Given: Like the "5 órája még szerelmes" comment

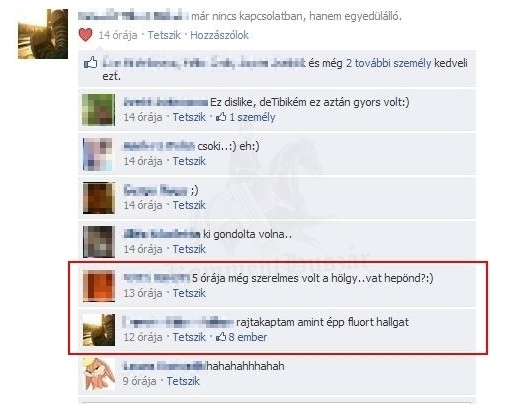Looking at the screenshot, I should click(x=189, y=293).
